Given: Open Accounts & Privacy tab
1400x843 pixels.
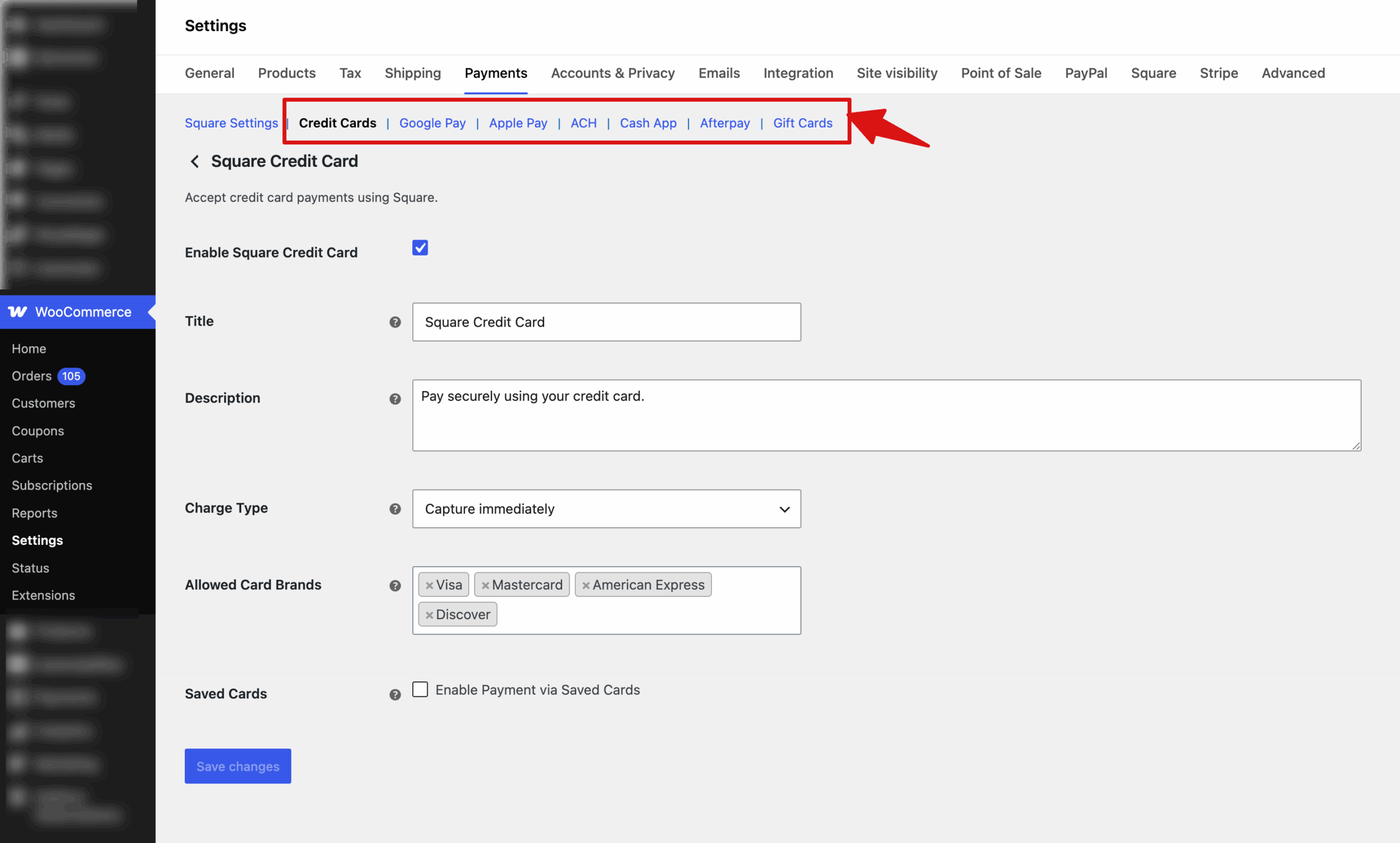Looking at the screenshot, I should tap(612, 73).
